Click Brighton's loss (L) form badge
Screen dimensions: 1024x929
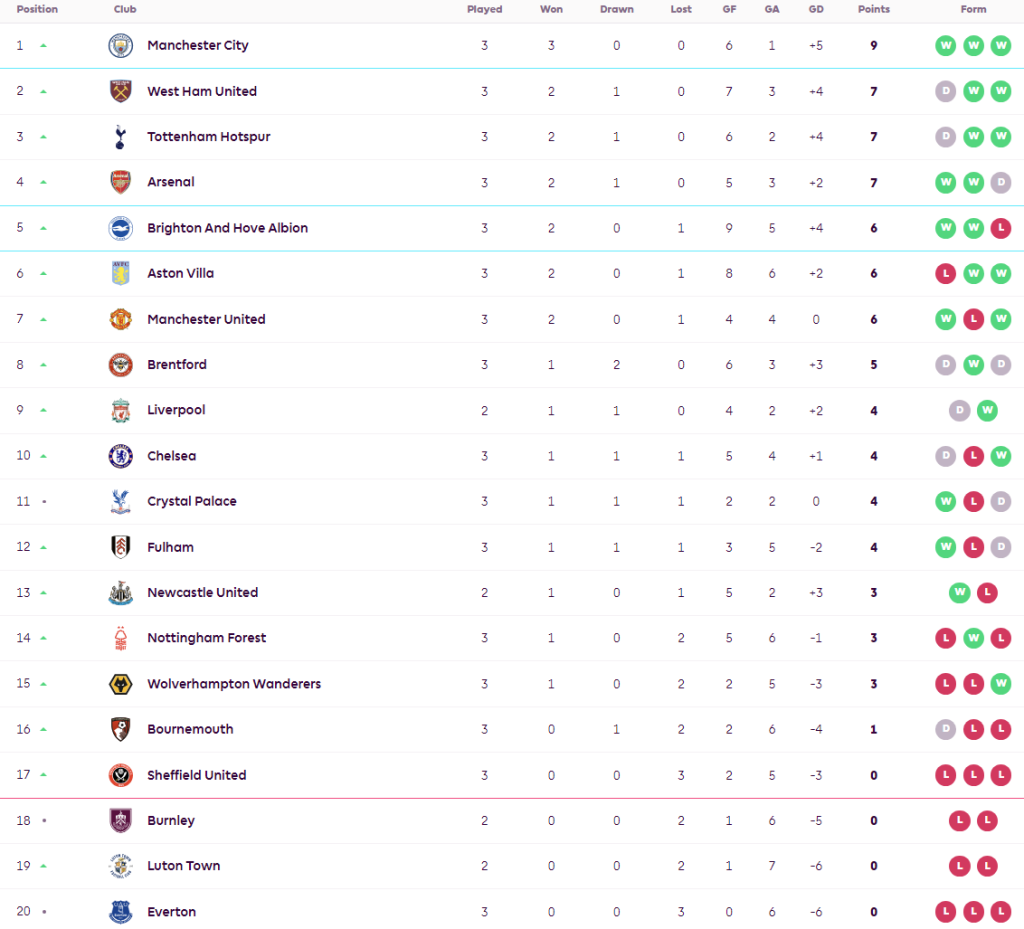[1001, 228]
